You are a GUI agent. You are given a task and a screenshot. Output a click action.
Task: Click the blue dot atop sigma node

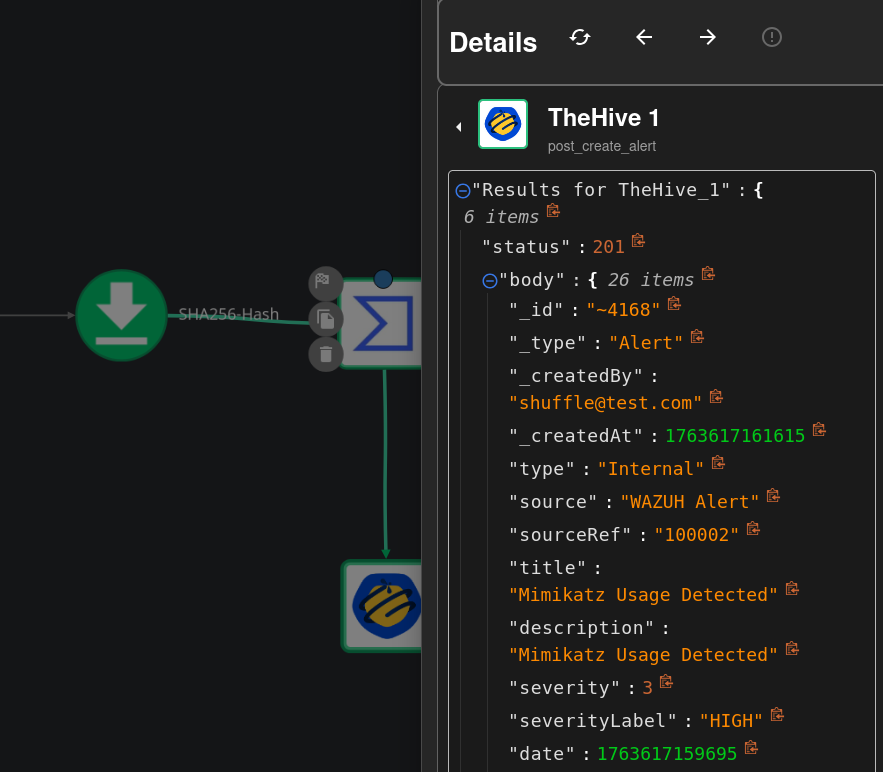[x=383, y=278]
